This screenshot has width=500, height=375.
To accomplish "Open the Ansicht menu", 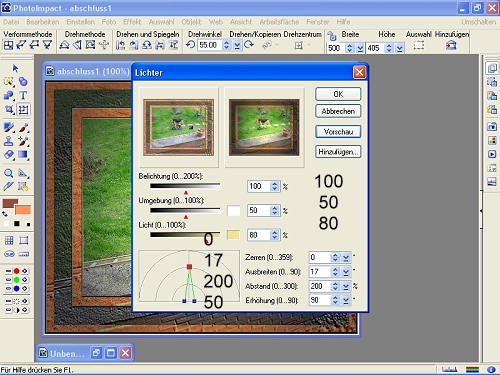I will pyautogui.click(x=241, y=22).
